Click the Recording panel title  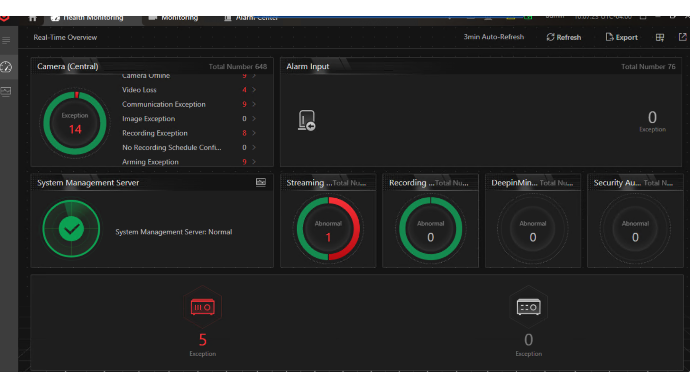(x=411, y=183)
